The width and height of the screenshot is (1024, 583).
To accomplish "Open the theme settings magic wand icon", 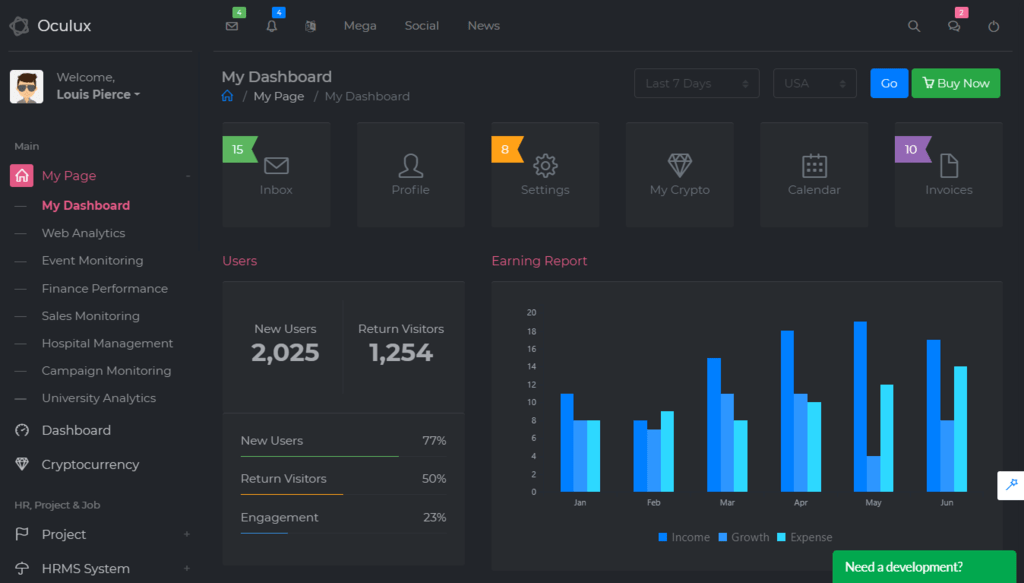I will tap(1010, 486).
